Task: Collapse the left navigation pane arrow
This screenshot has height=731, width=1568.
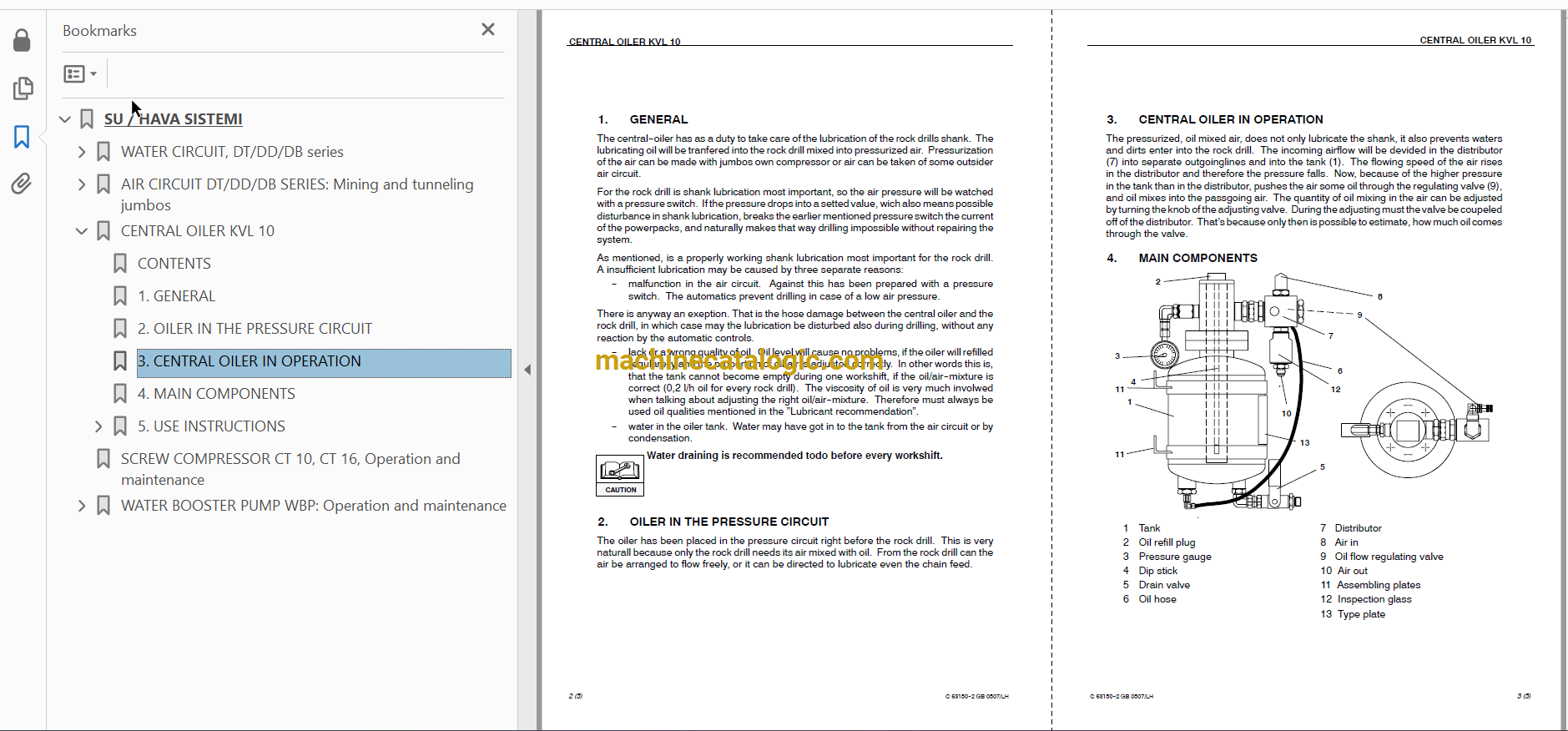Action: click(527, 370)
